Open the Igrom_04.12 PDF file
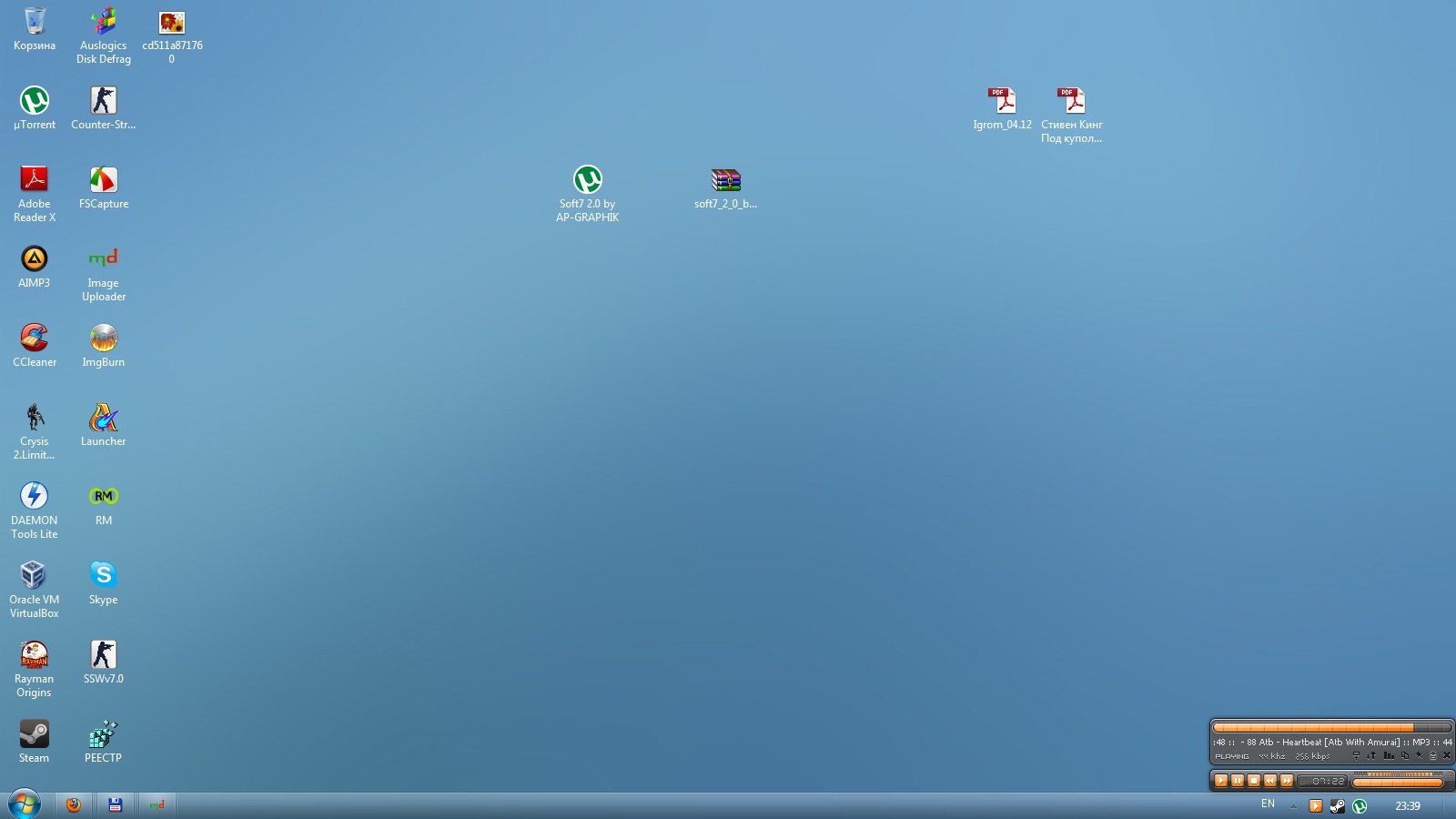1456x819 pixels. coord(1002,101)
